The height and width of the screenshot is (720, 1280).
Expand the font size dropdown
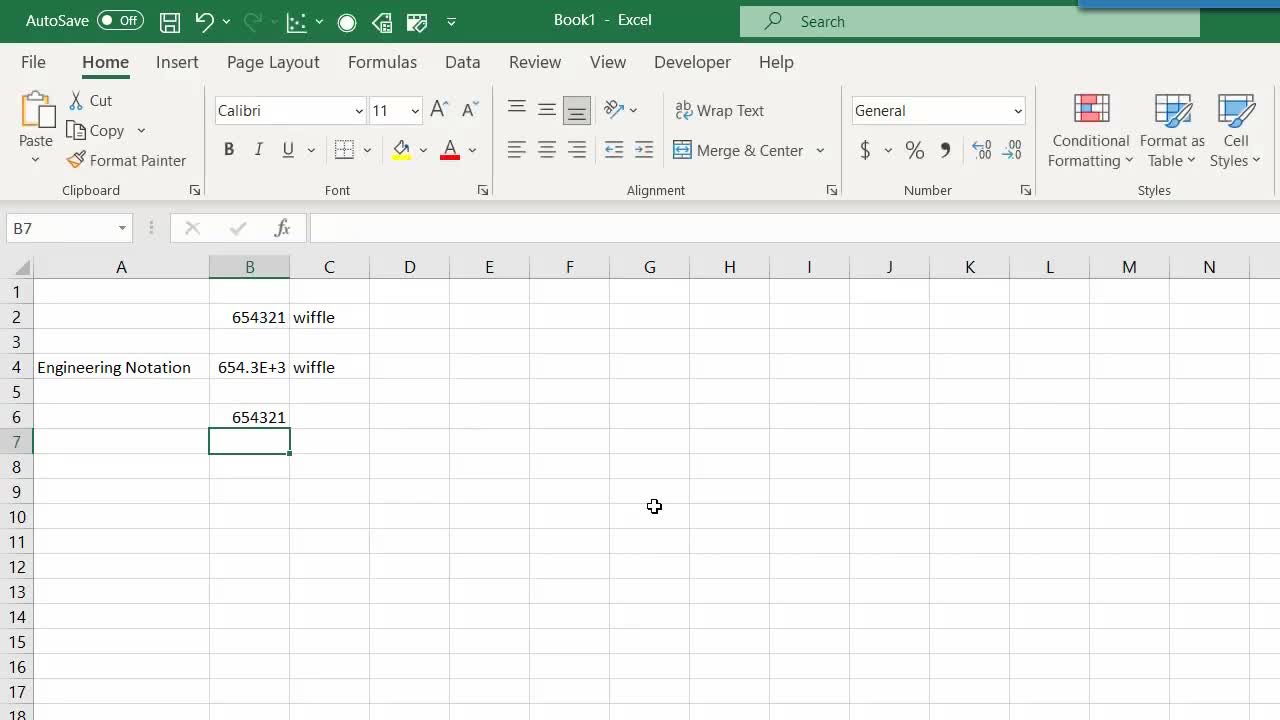[x=415, y=111]
